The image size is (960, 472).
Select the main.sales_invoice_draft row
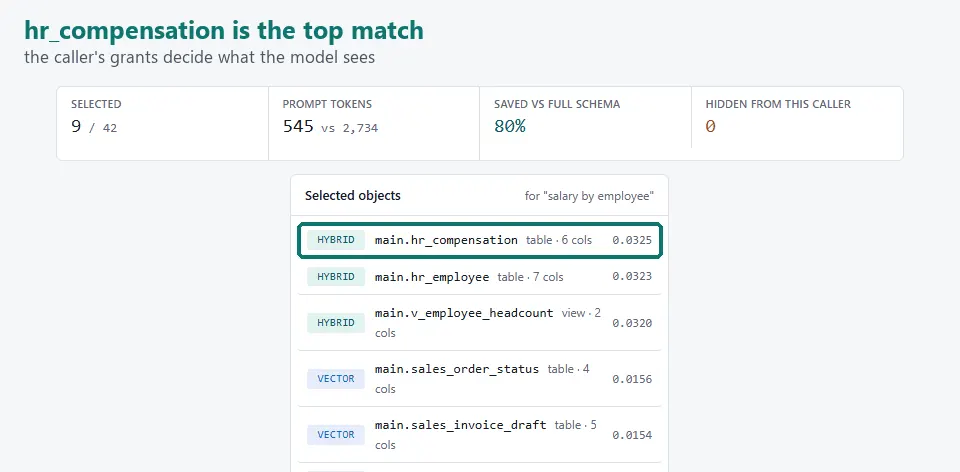tap(479, 435)
